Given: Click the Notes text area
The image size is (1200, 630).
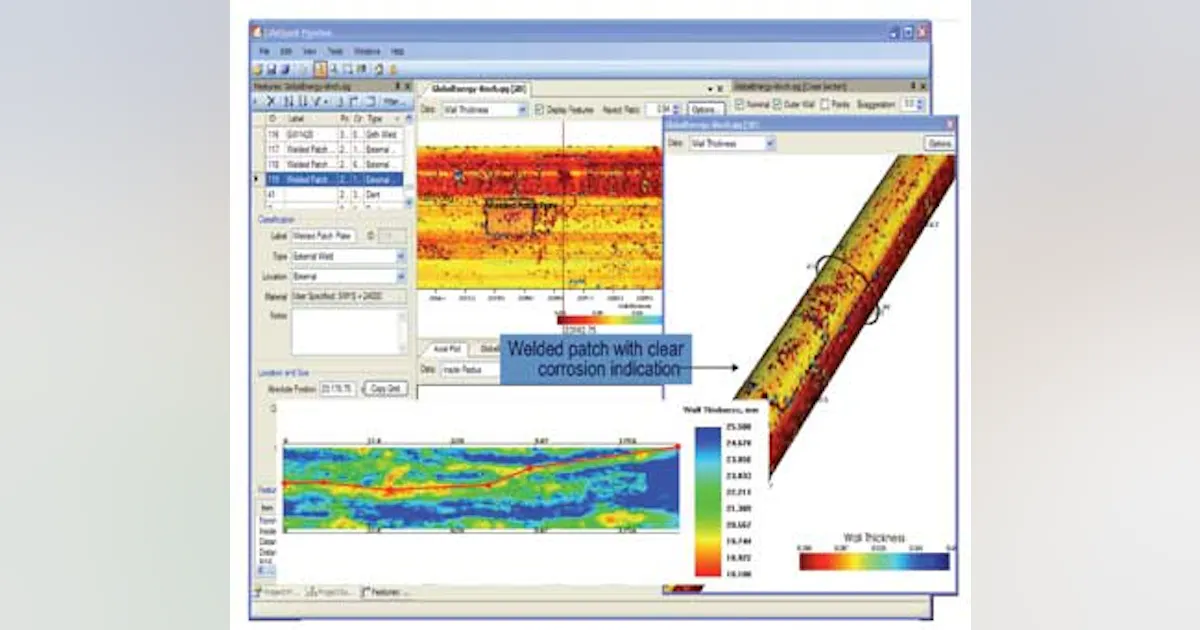Looking at the screenshot, I should (x=348, y=332).
